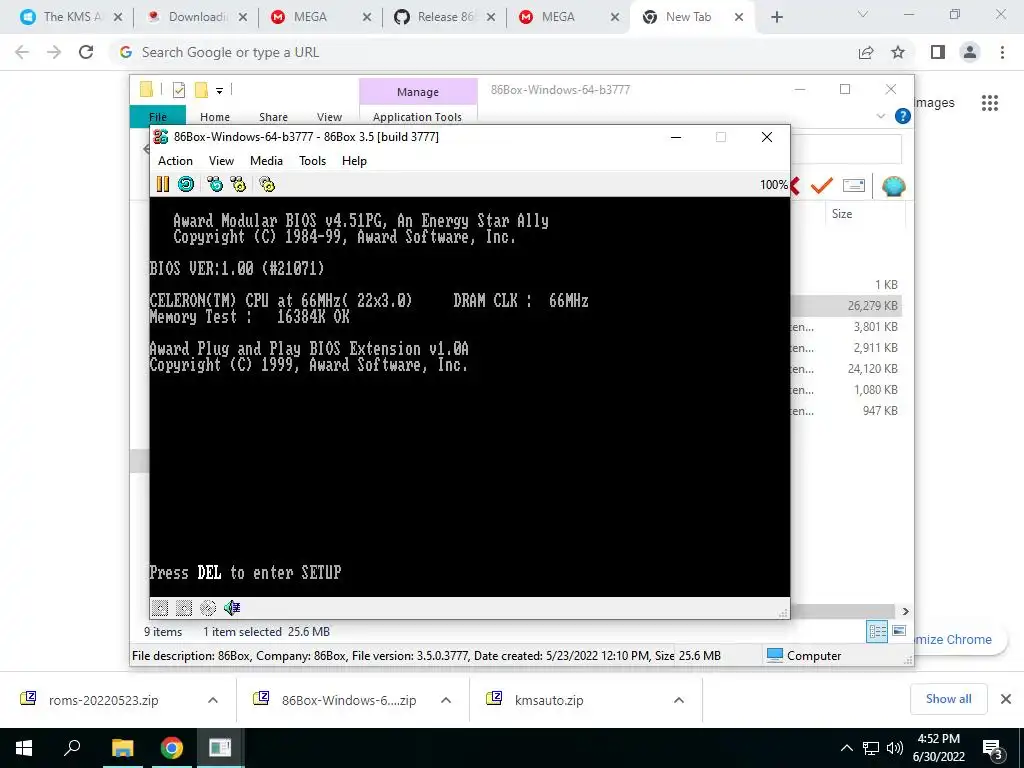Viewport: 1024px width, 768px height.
Task: Click the Images link on New Tab
Action: 935,103
